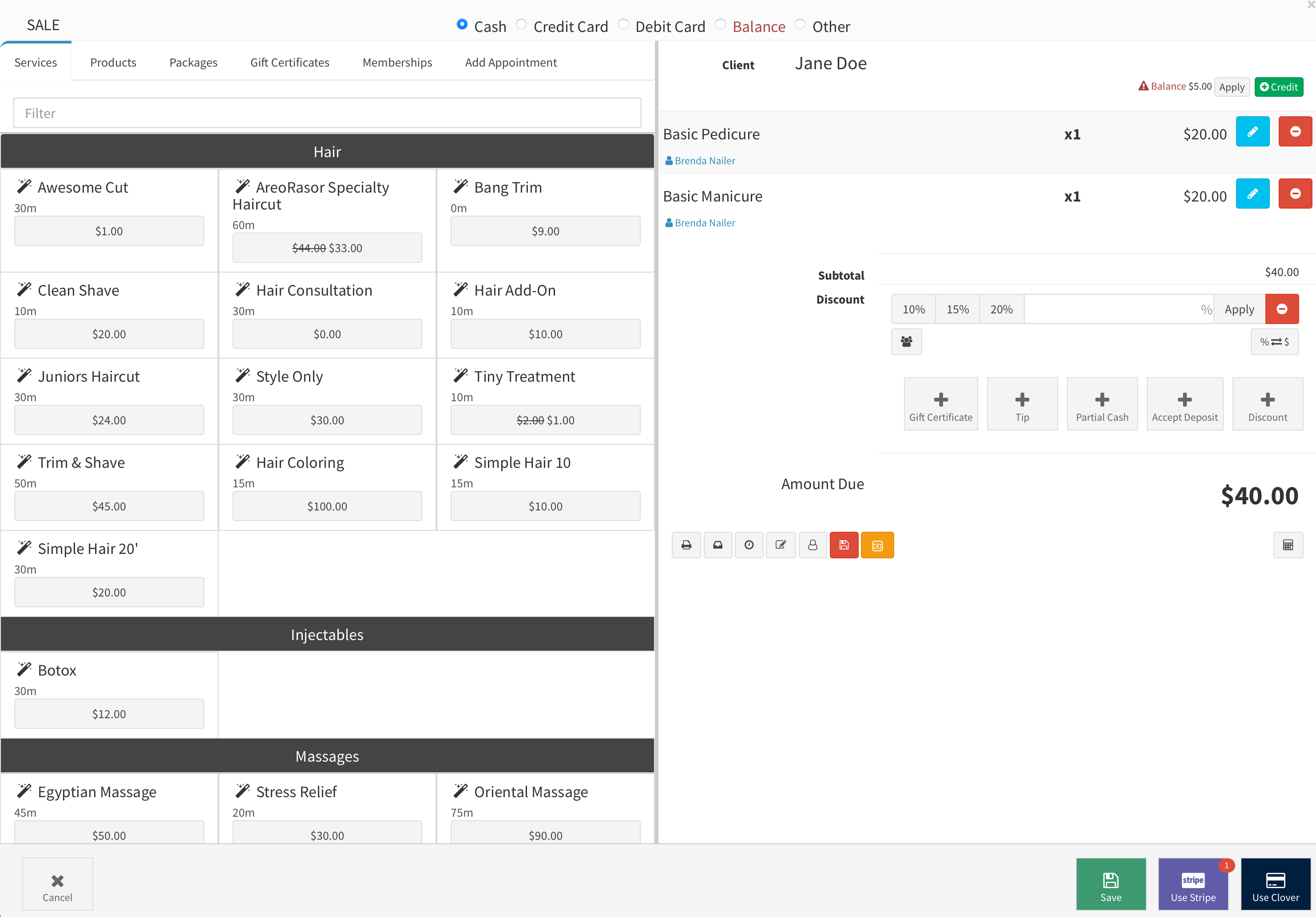The height and width of the screenshot is (917, 1316).
Task: Switch to the Products tab
Action: pos(113,63)
